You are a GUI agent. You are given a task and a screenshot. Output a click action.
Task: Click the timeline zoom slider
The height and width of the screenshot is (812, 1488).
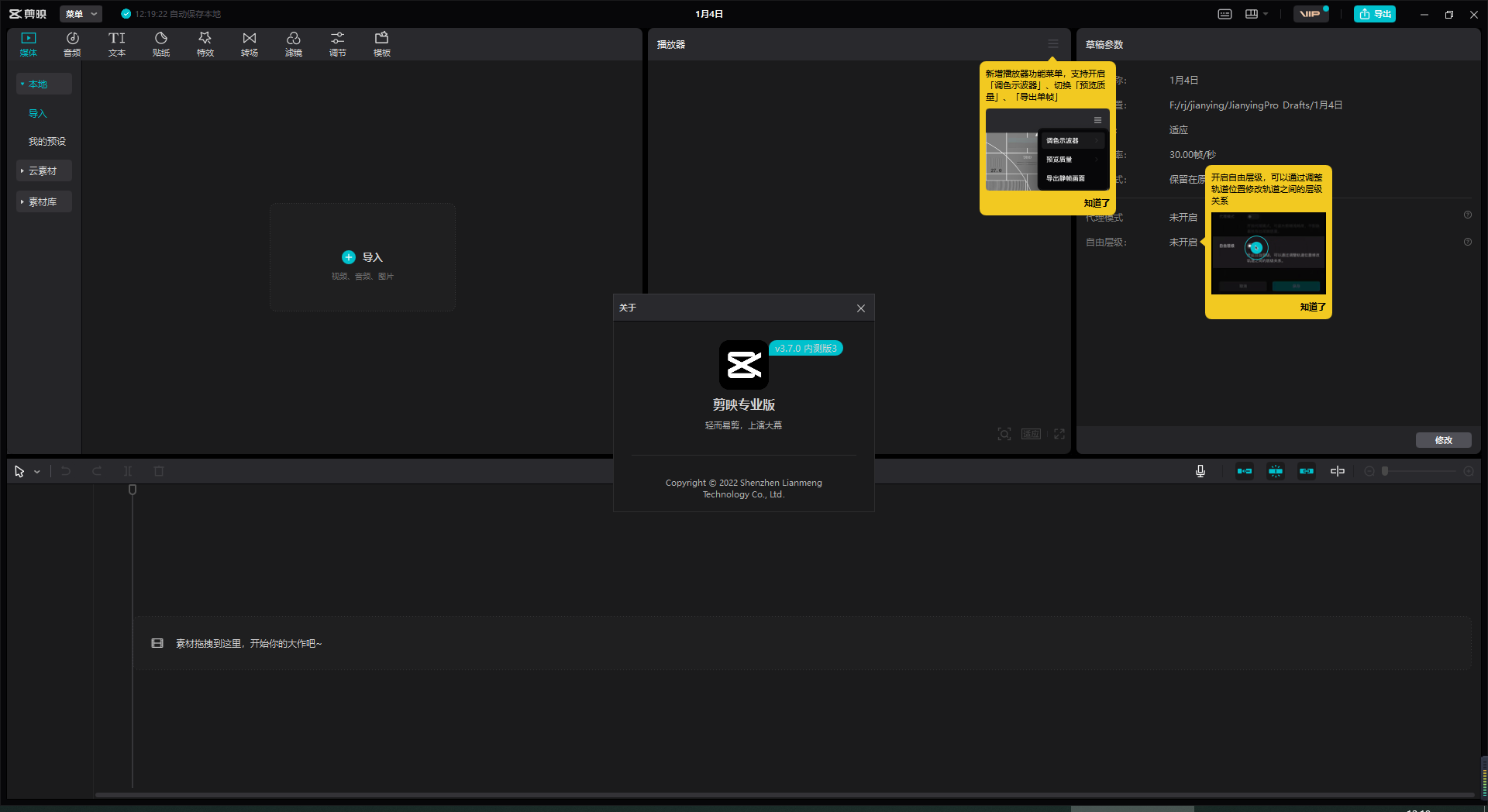(x=1419, y=471)
